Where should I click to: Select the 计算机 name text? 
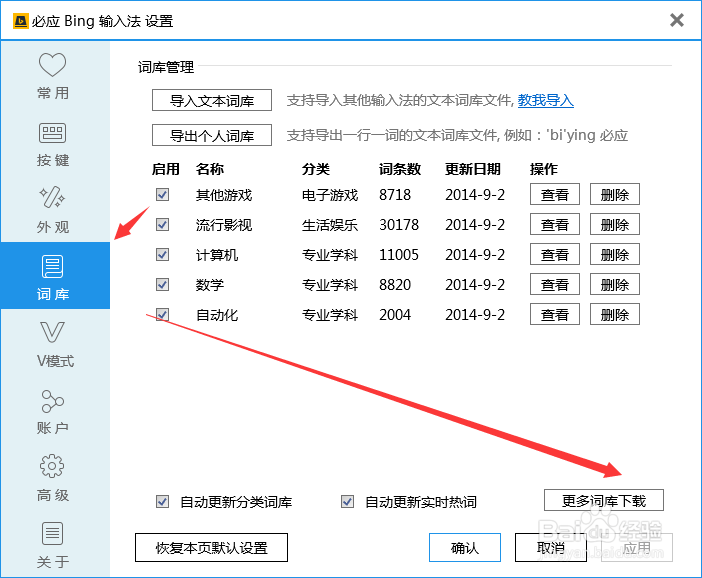[x=217, y=255]
